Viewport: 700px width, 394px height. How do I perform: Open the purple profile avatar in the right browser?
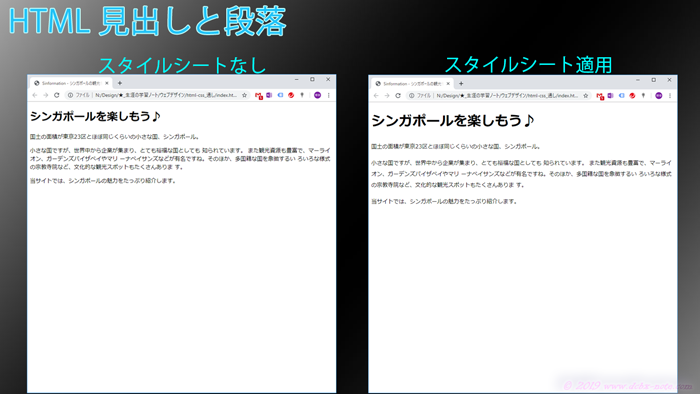[x=658, y=95]
